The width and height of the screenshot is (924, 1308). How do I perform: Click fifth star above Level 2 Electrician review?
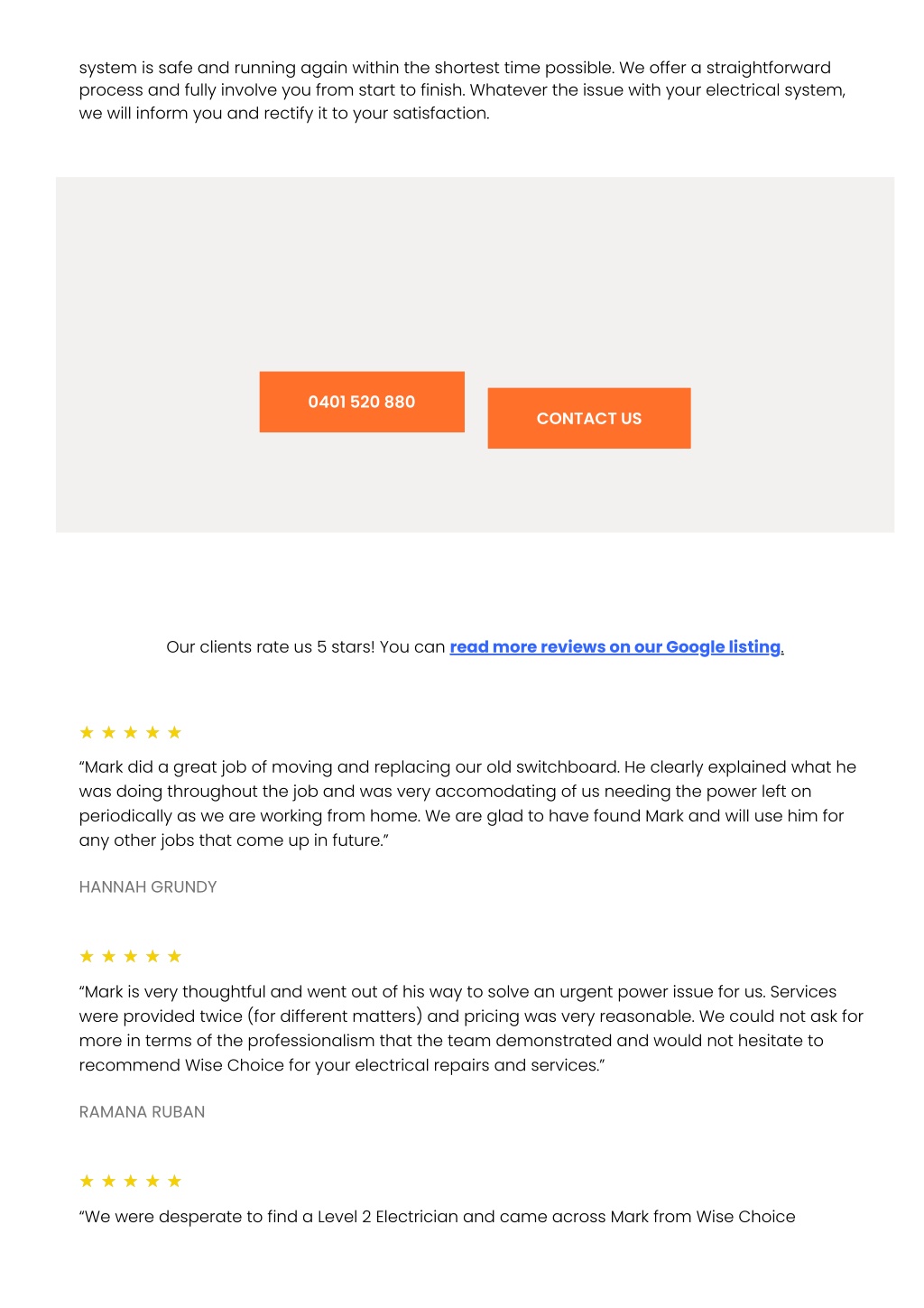(x=175, y=1181)
